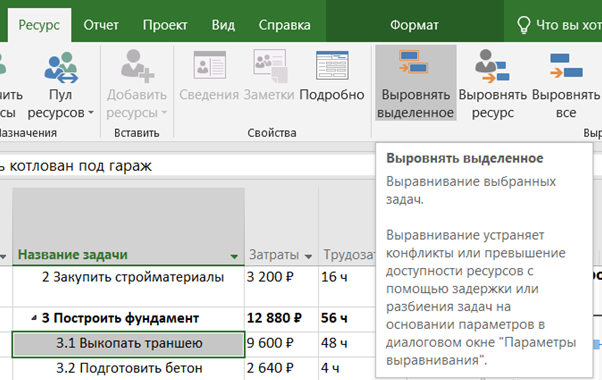
Task: Click the Трудозатраты column header
Action: tap(347, 226)
